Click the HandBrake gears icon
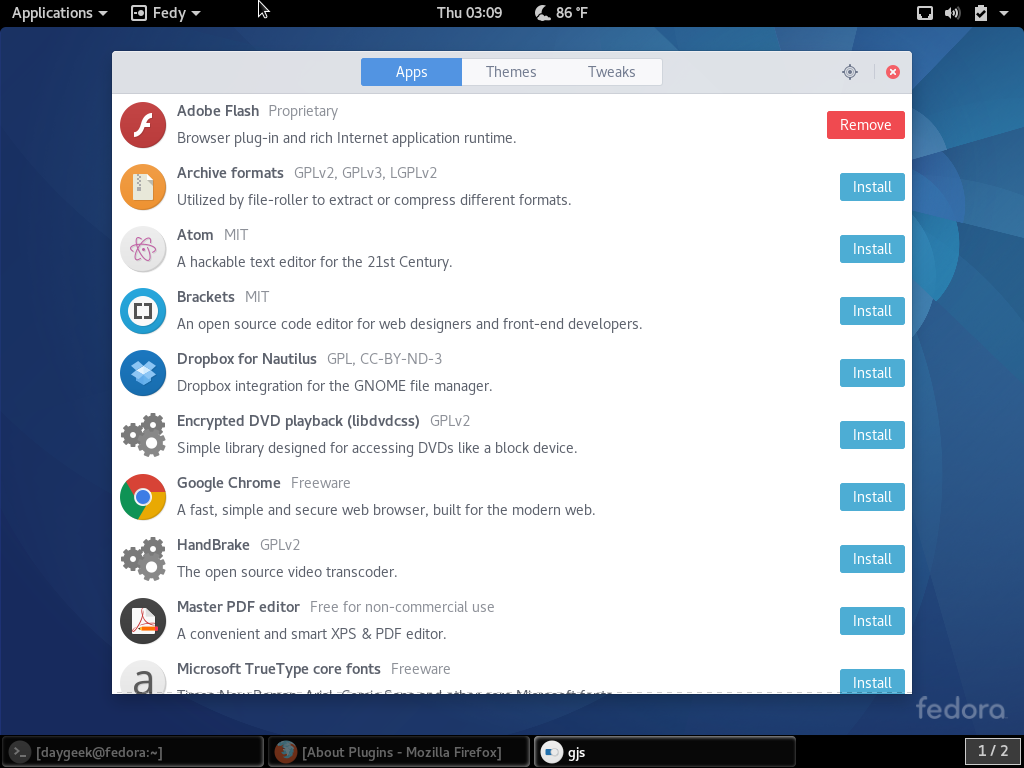Screen dimensions: 1024x768 coord(143,559)
